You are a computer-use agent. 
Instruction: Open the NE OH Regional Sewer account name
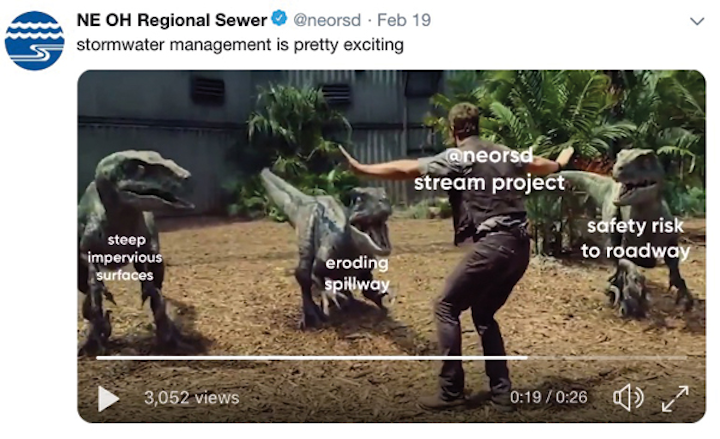click(172, 20)
